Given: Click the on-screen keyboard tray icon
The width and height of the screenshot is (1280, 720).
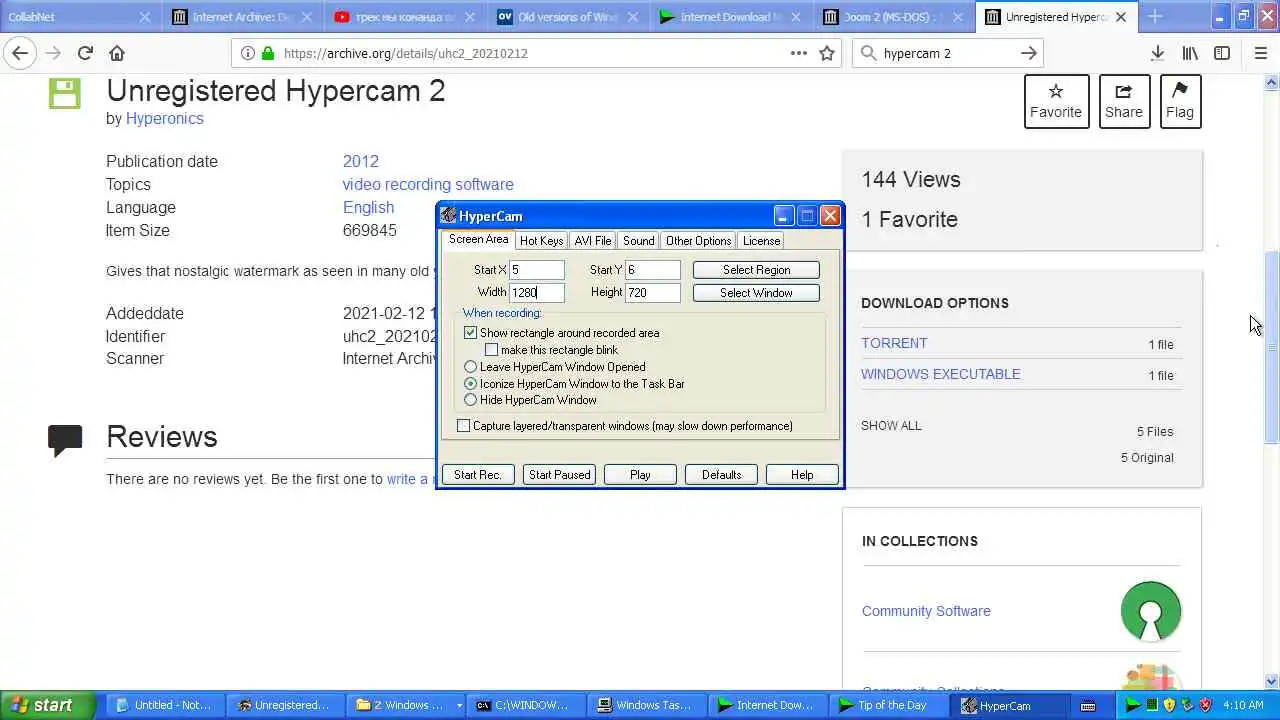Looking at the screenshot, I should pos(1088,705).
